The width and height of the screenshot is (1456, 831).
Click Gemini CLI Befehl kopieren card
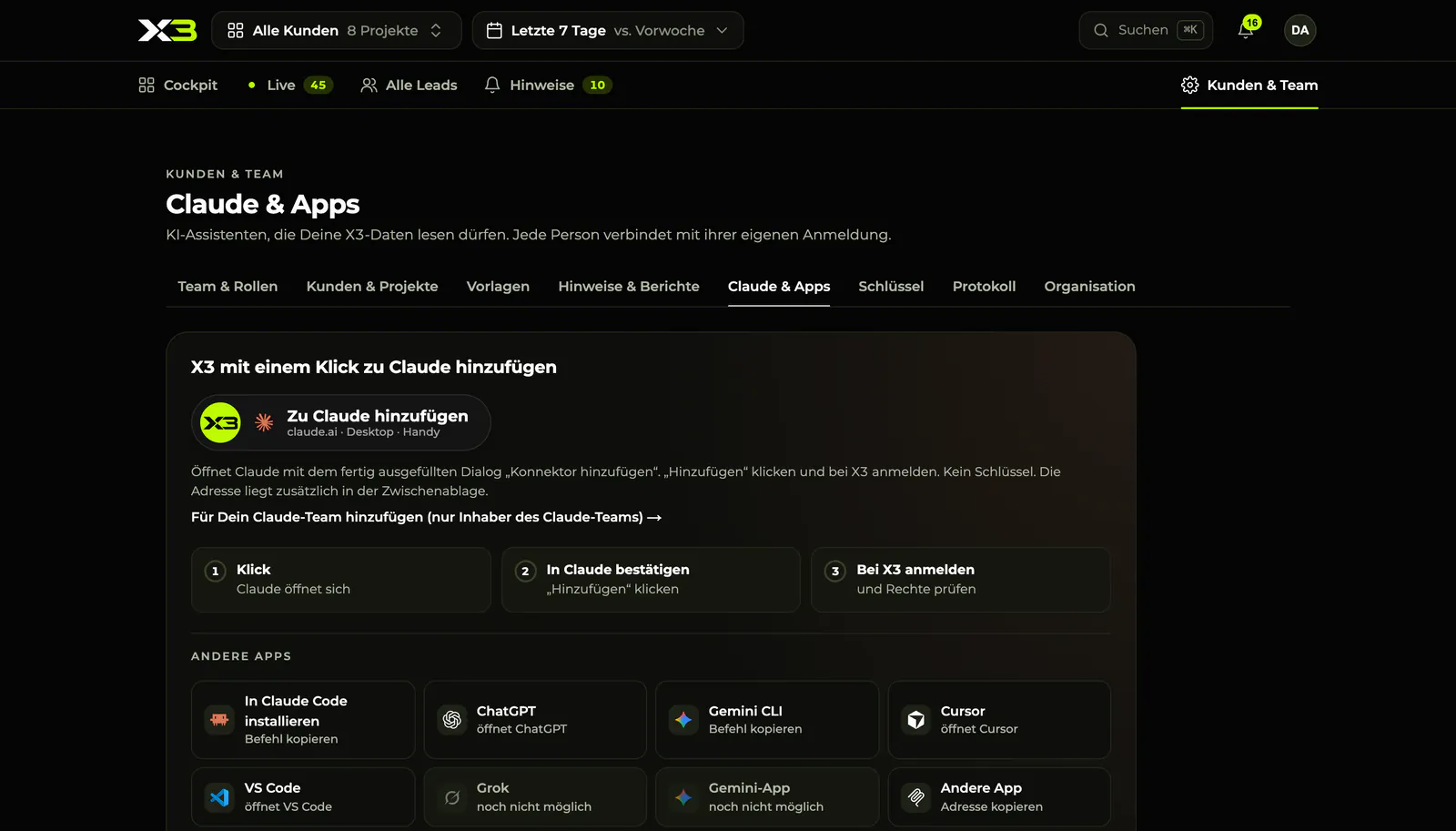(x=767, y=719)
